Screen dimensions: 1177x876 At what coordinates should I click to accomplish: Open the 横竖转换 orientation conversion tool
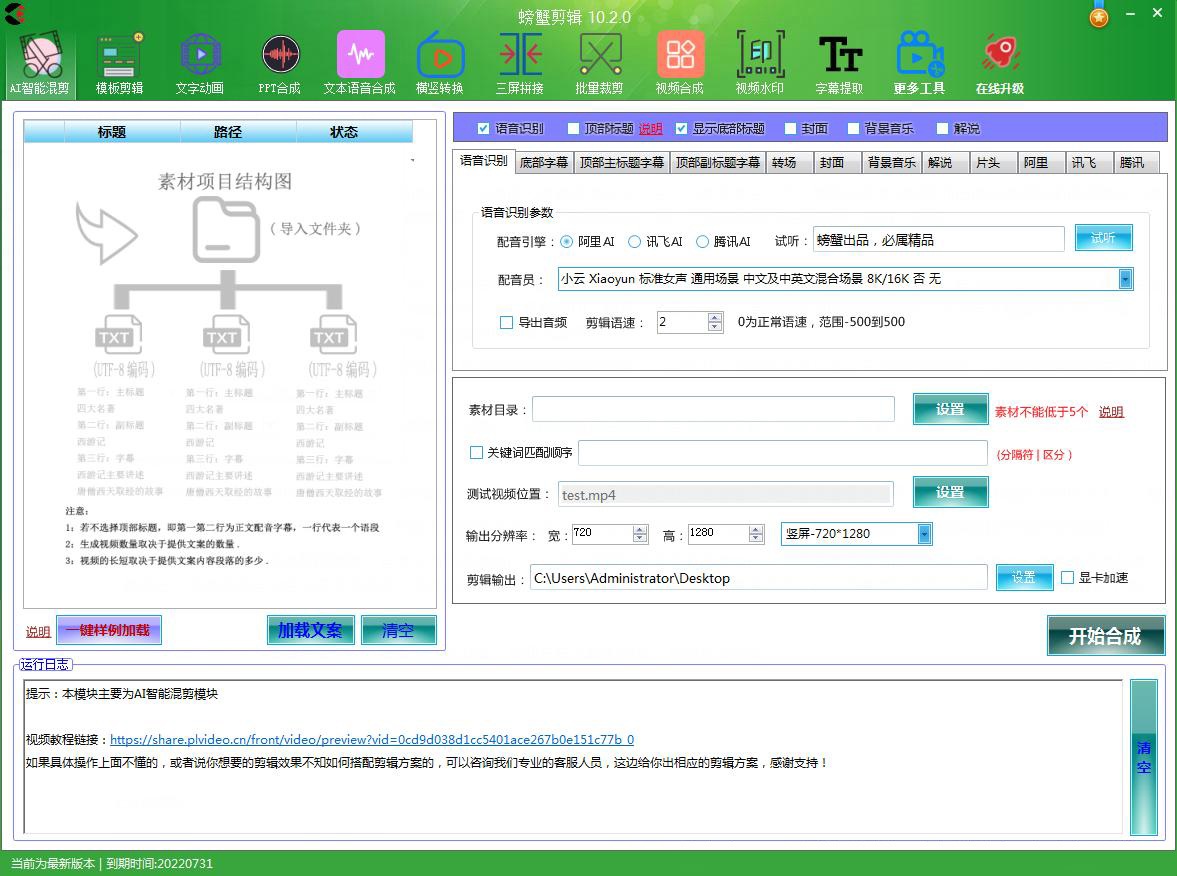point(440,62)
